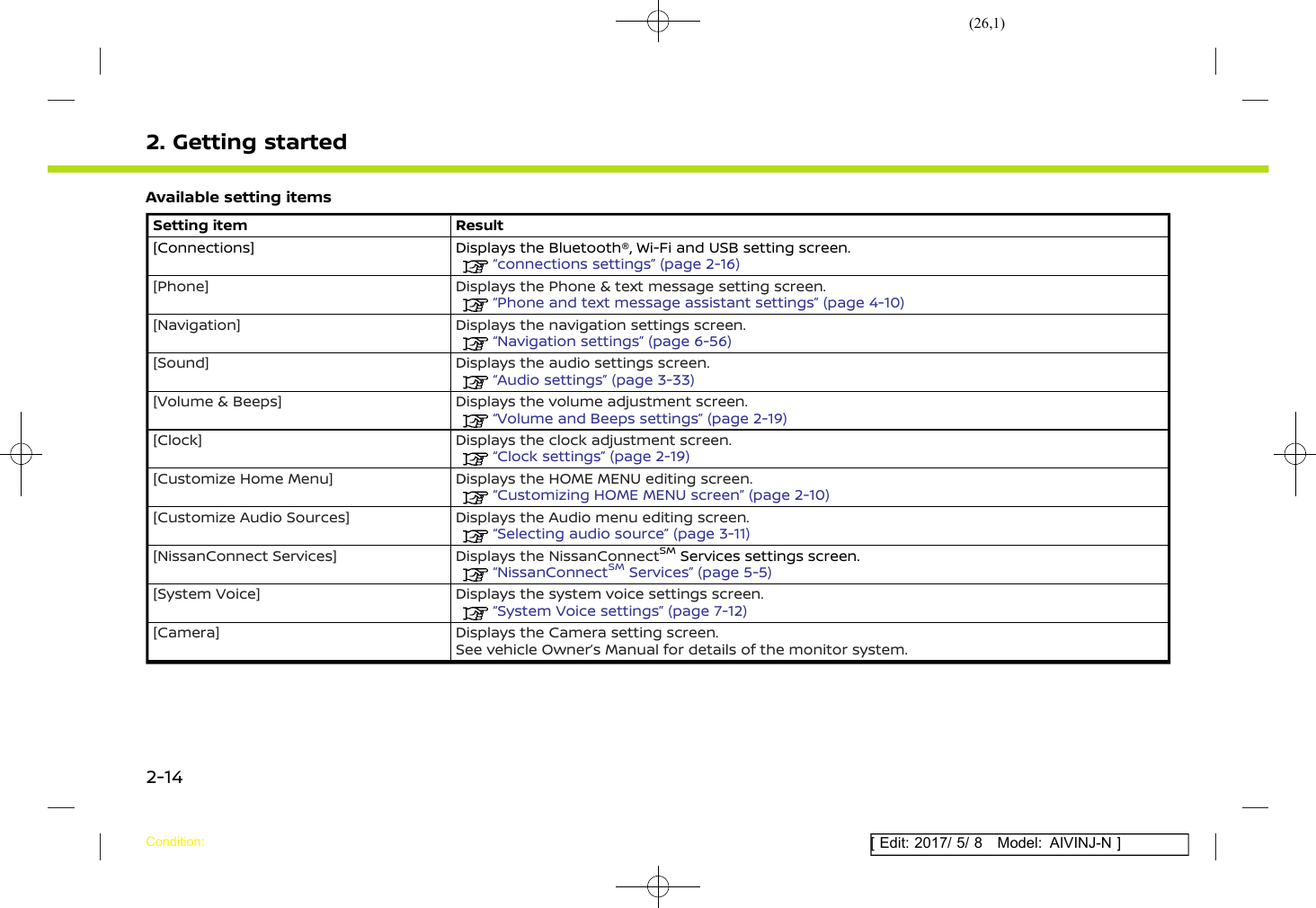Viewport: 1316px width, 908px height.
Task: Go to "Volume and Beeps settings" link
Action: 640,419
